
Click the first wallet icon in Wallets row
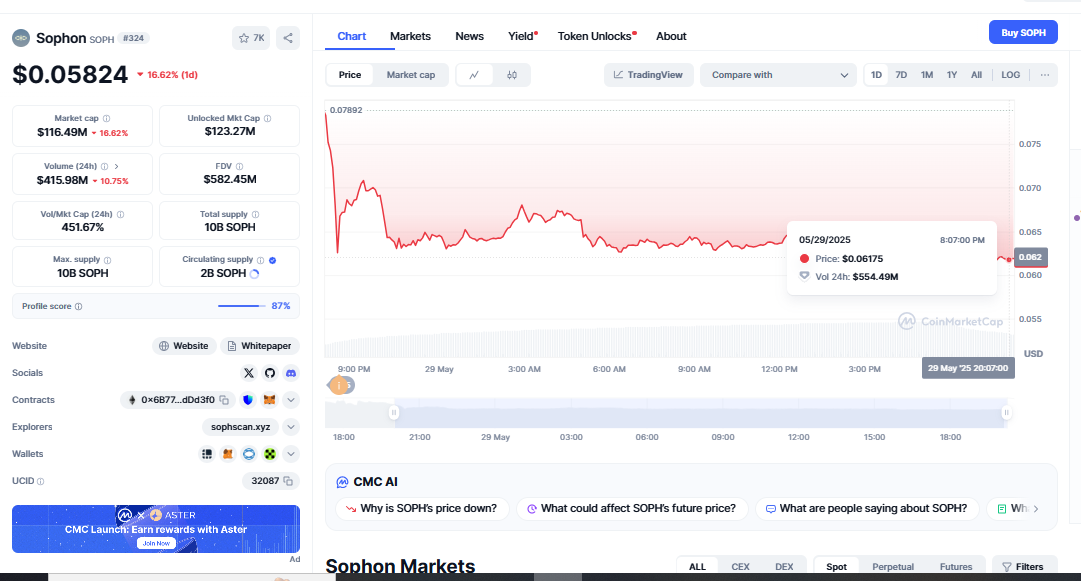click(207, 453)
